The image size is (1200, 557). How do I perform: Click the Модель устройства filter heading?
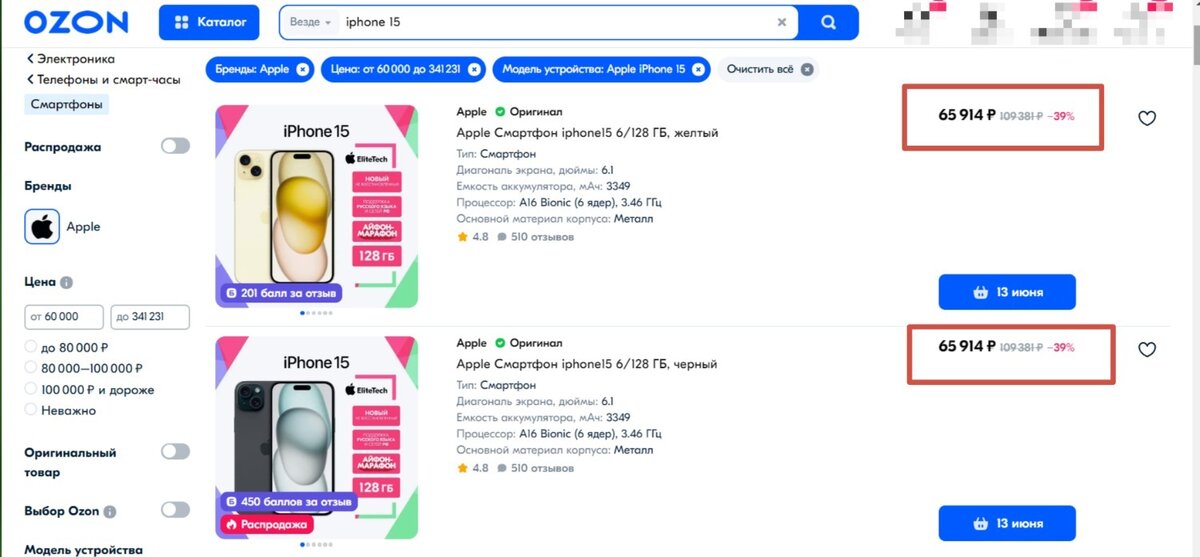click(x=83, y=549)
